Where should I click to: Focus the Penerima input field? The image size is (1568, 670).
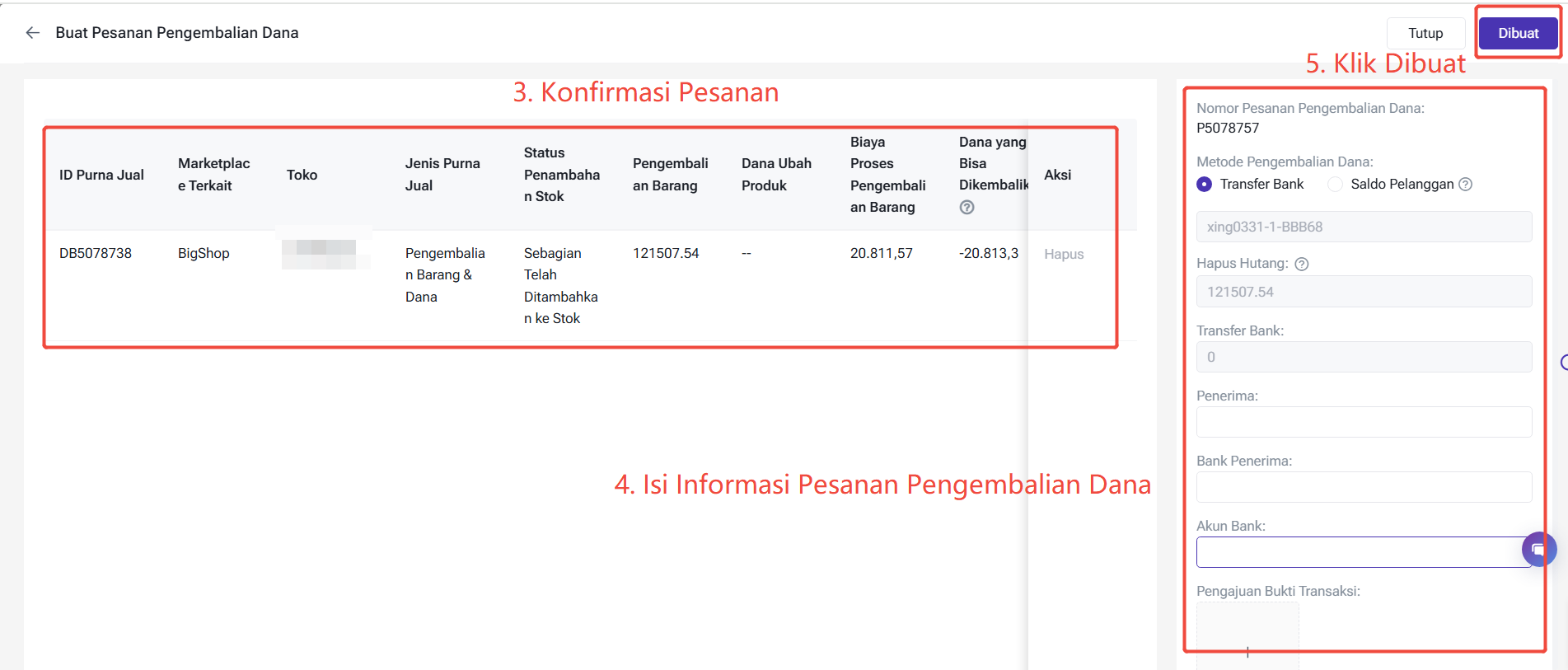coord(1364,422)
